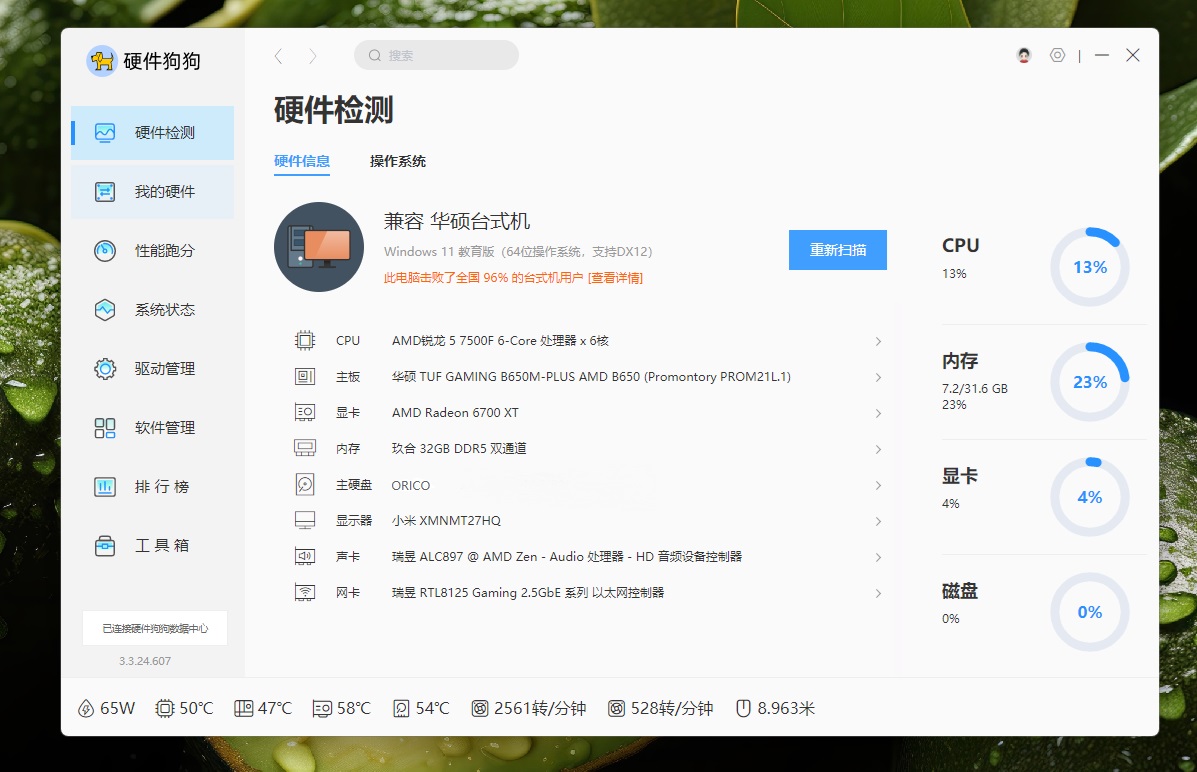Click the 显卡 4% usage ring

[1090, 497]
